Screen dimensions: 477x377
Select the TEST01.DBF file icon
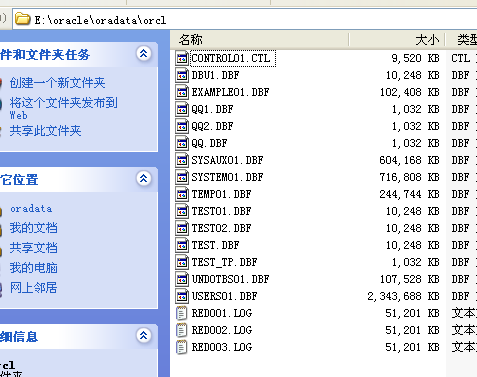click(x=182, y=211)
